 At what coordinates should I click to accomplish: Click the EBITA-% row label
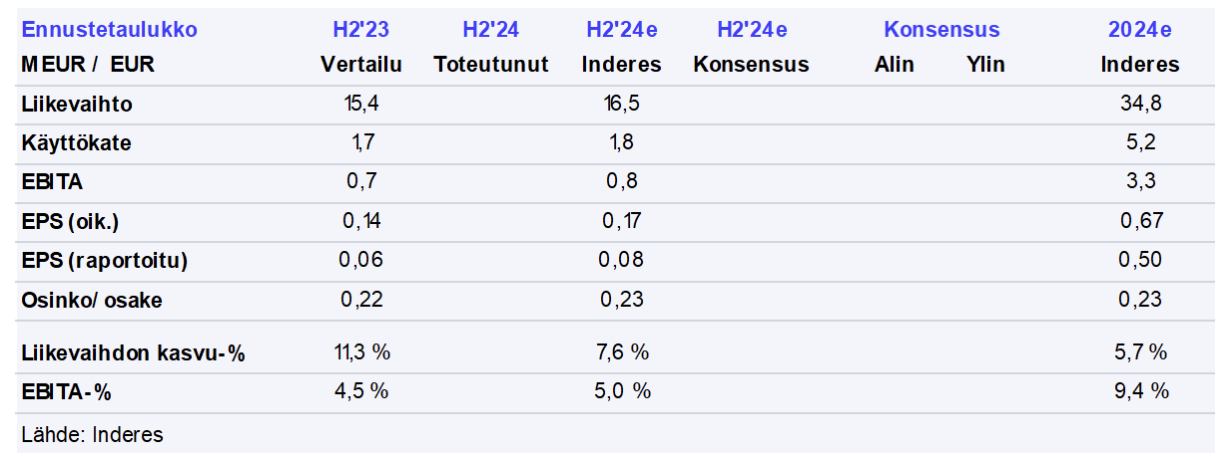[66, 392]
